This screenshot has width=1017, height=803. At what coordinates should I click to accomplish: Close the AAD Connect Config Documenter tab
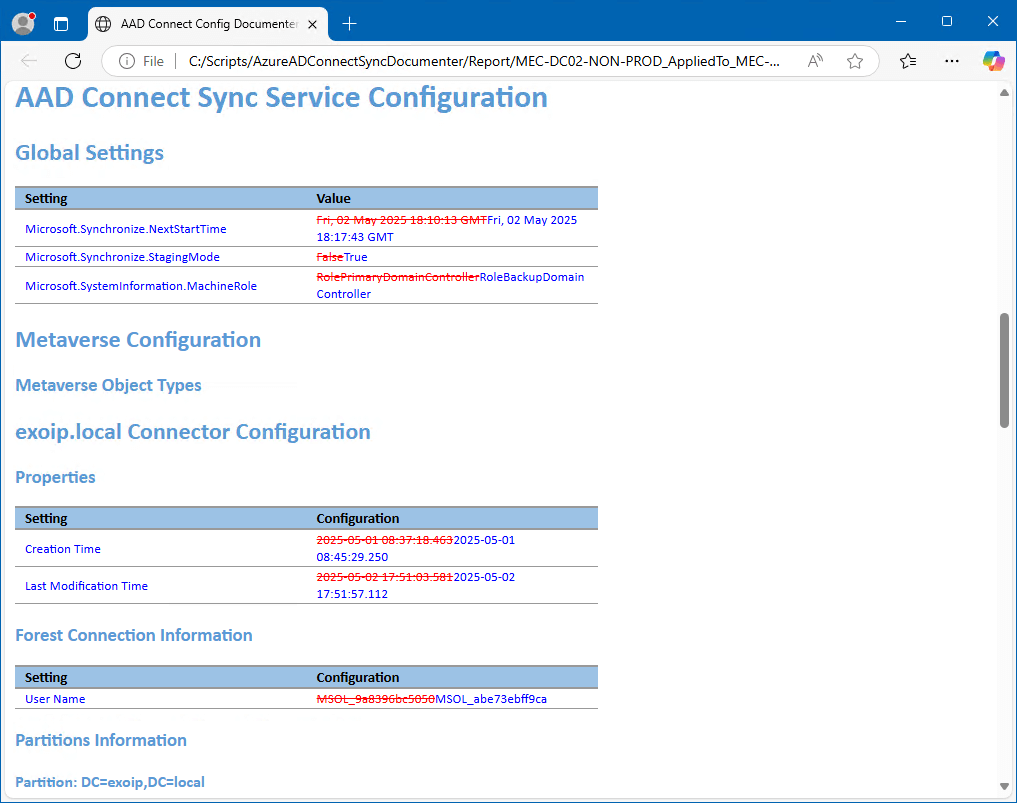(x=314, y=23)
